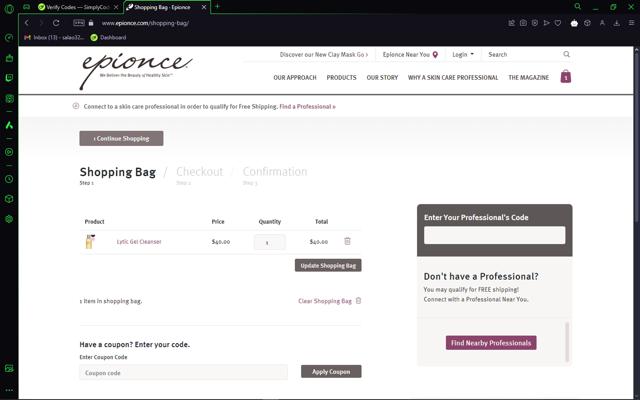View site security lock info
Screen dimensions: 640x400
coord(91,23)
